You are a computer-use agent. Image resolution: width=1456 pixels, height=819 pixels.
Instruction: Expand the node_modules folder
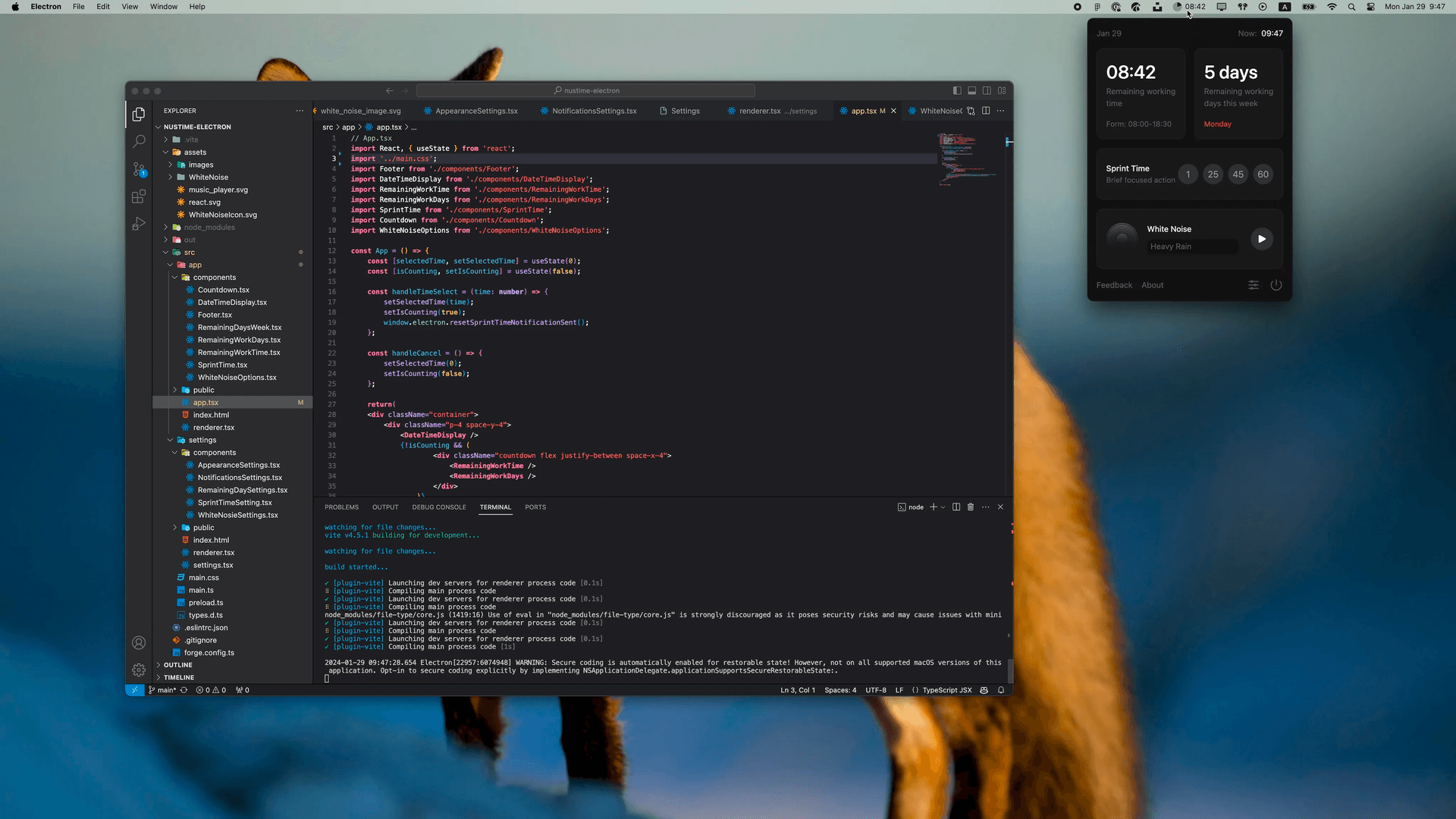[209, 227]
